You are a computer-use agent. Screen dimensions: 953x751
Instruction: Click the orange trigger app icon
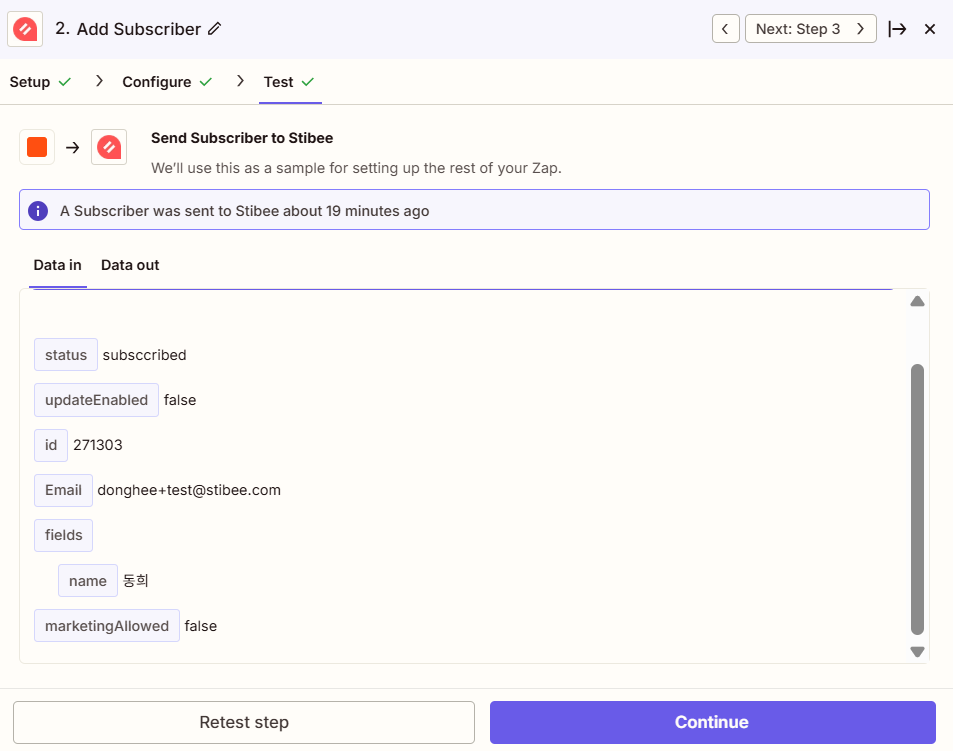coord(37,147)
